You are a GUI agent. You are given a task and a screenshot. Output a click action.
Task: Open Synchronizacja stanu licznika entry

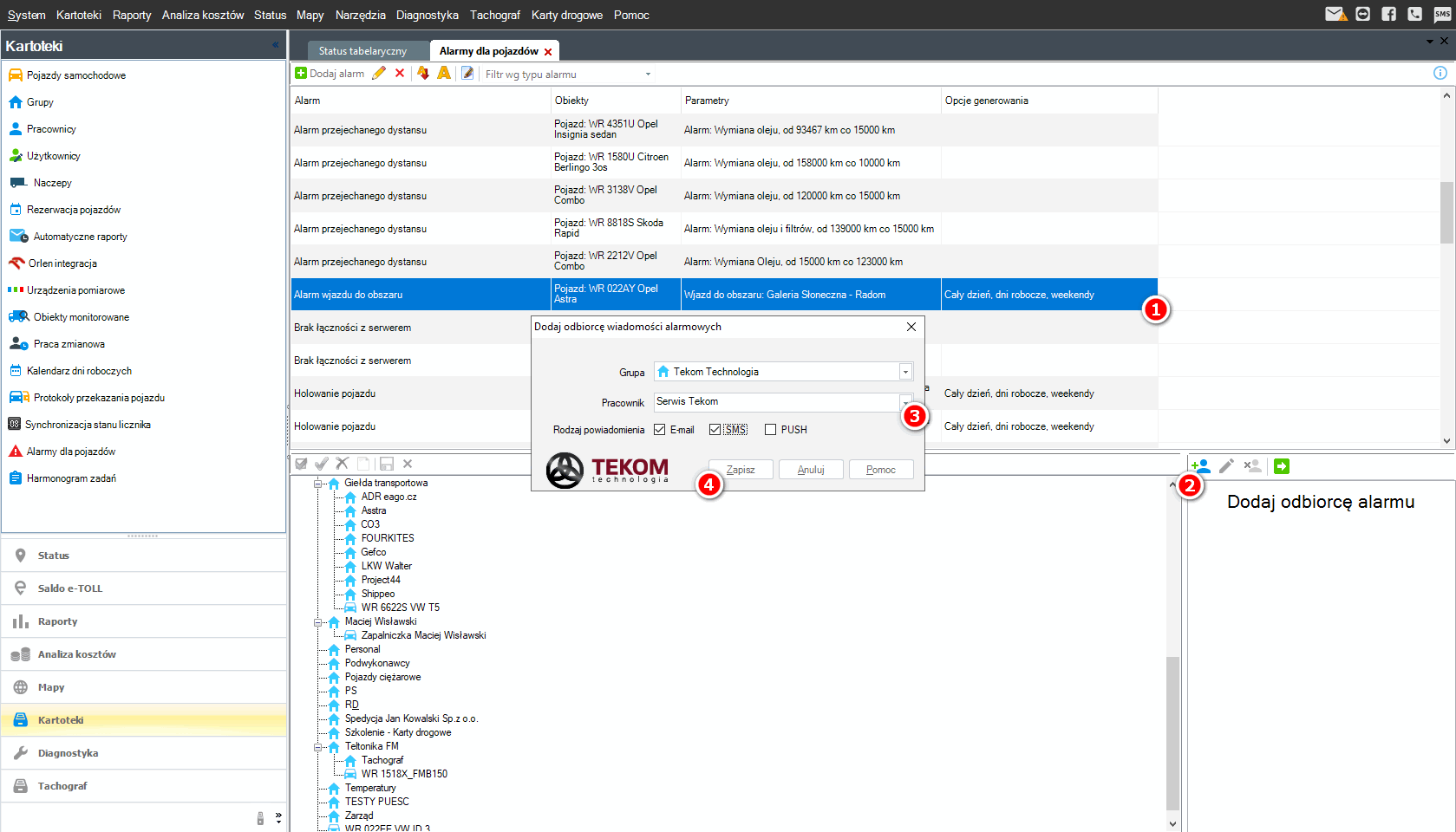(87, 425)
